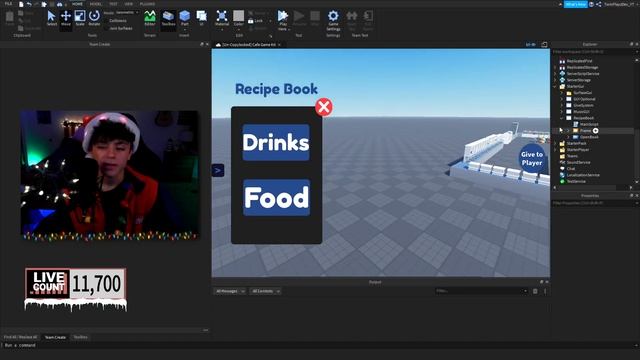The image size is (640, 360).
Task: Click the Drinks button in viewport
Action: coord(276,142)
